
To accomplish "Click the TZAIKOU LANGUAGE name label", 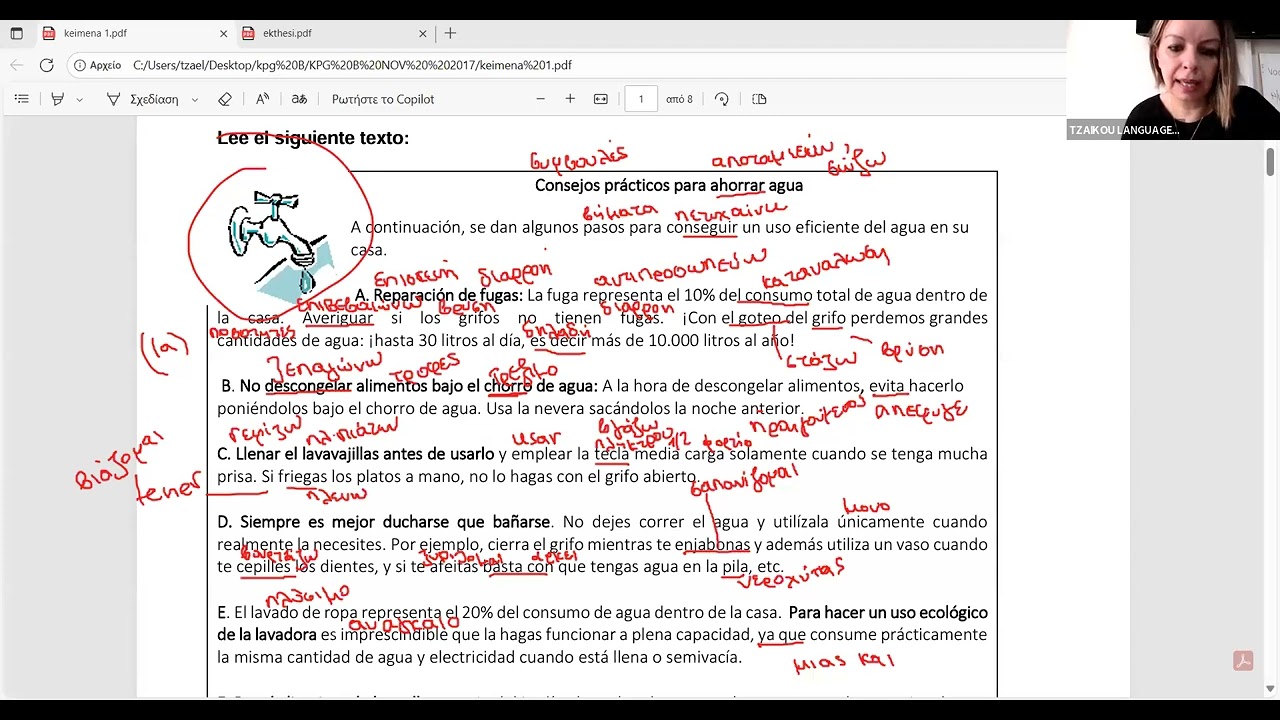I will 1124,130.
